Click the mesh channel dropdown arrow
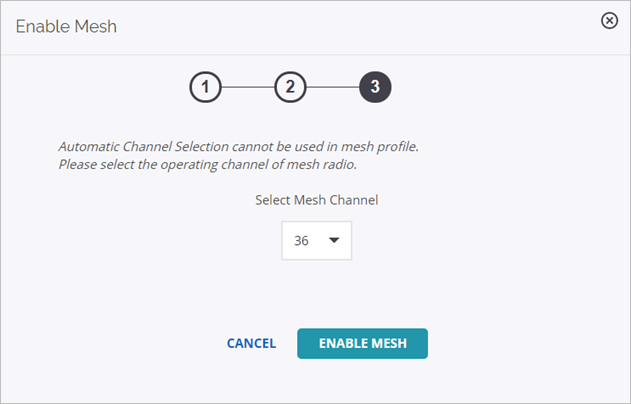This screenshot has height=404, width=631. tap(334, 240)
